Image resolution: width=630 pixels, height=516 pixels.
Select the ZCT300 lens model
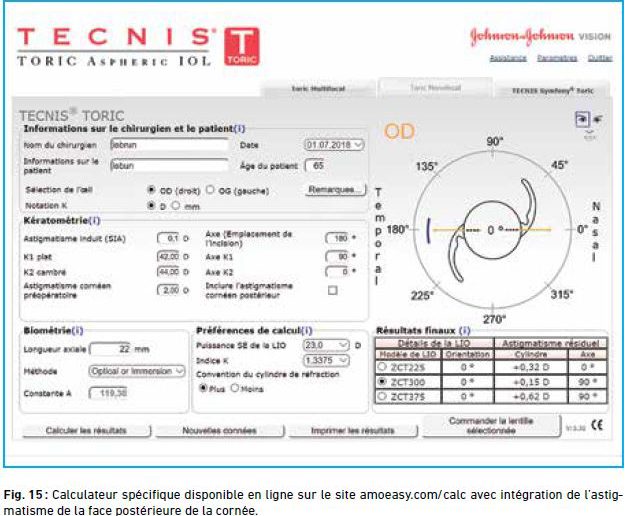click(x=382, y=381)
